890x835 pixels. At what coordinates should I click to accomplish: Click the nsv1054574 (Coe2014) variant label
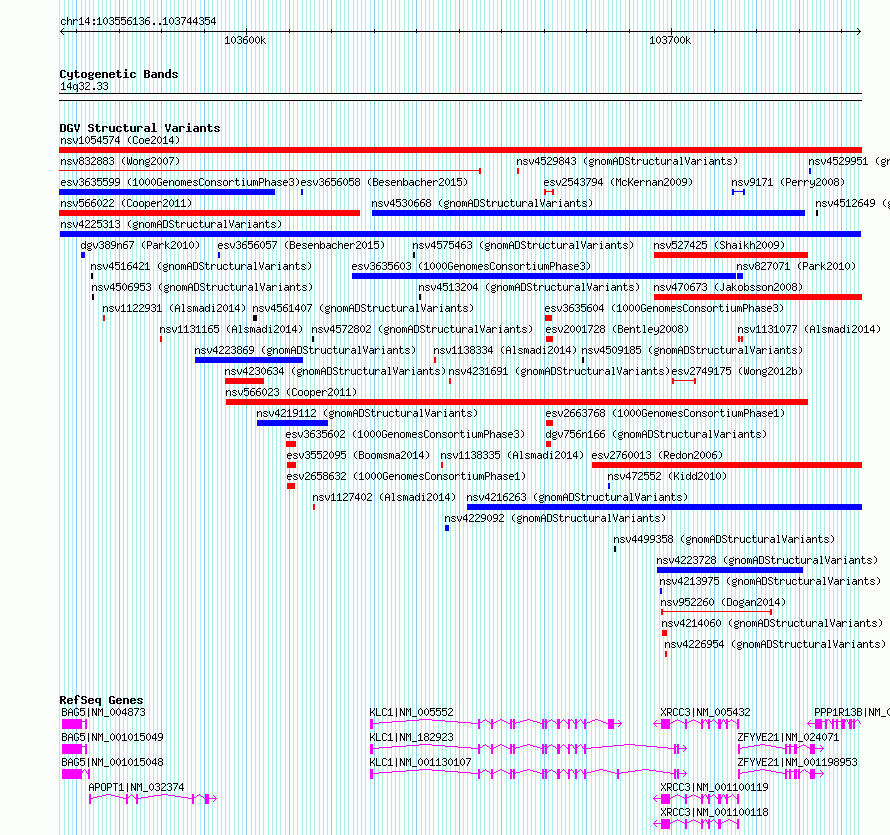pos(120,140)
